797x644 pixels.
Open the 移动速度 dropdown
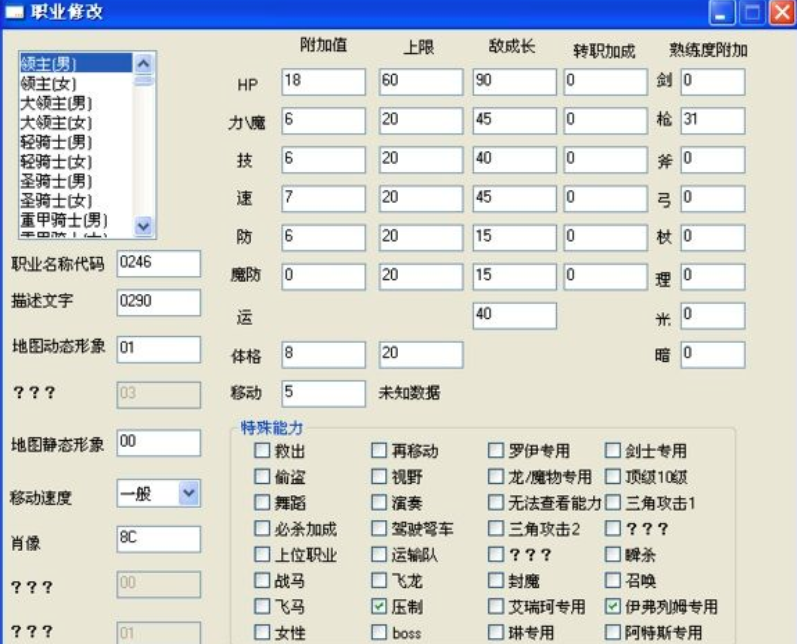pyautogui.click(x=189, y=493)
